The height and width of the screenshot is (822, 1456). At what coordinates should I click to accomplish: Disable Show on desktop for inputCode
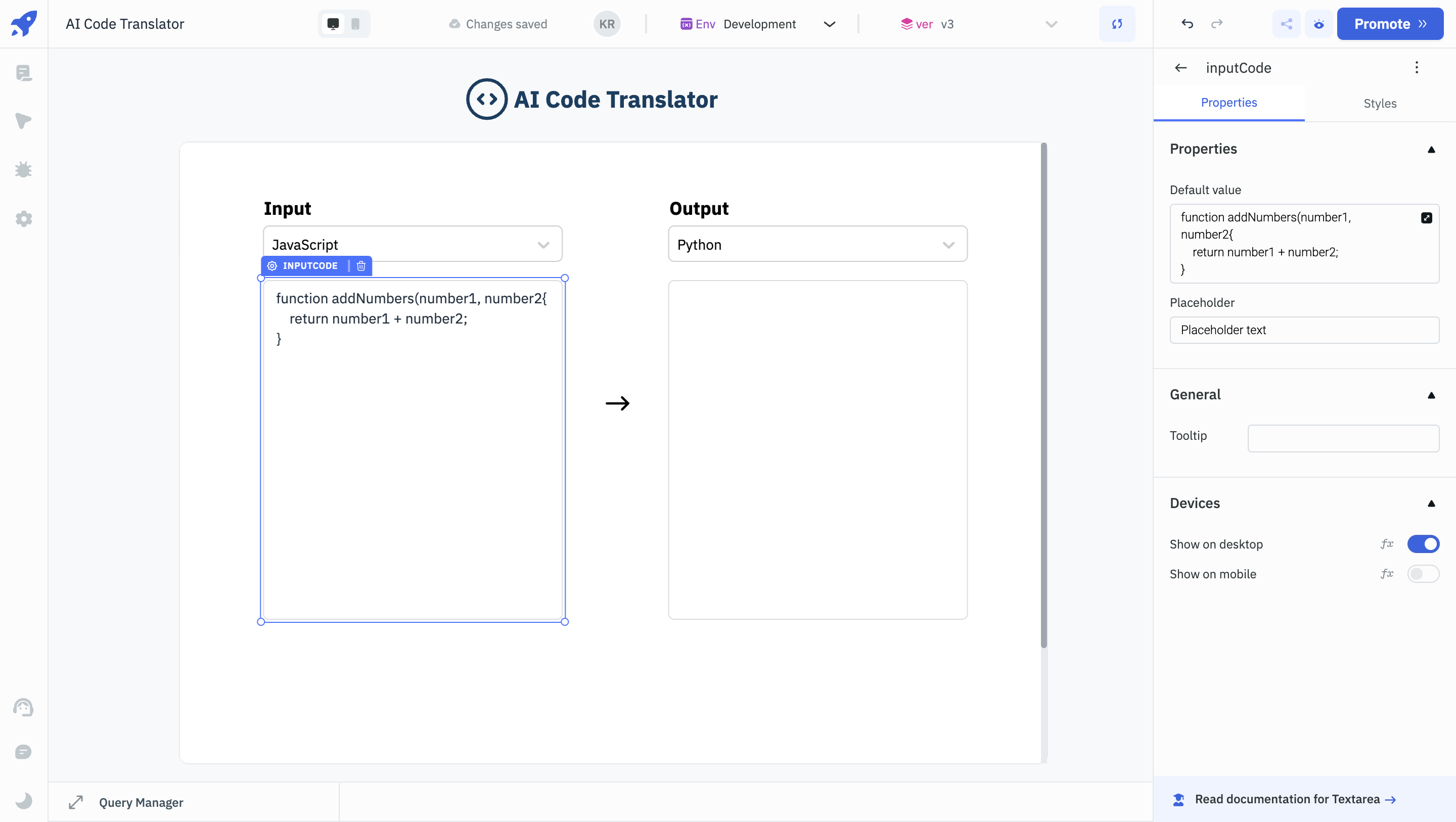click(1423, 544)
